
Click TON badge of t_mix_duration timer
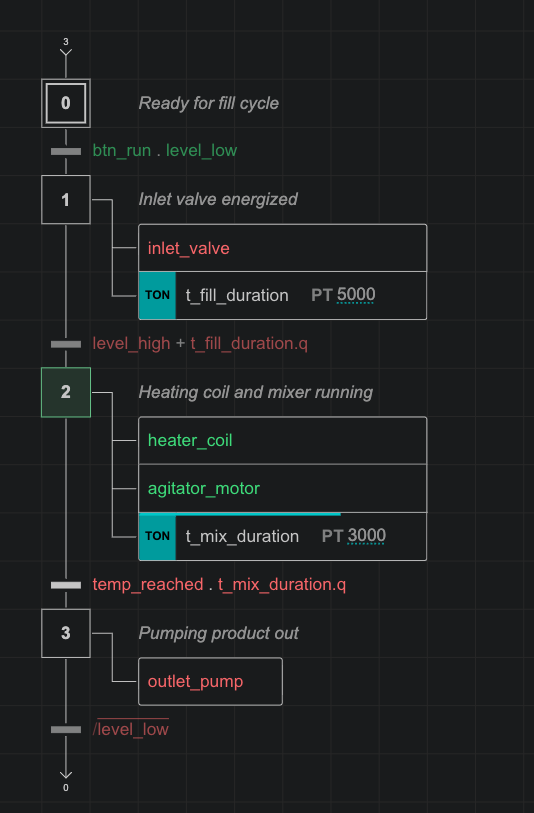tap(158, 537)
